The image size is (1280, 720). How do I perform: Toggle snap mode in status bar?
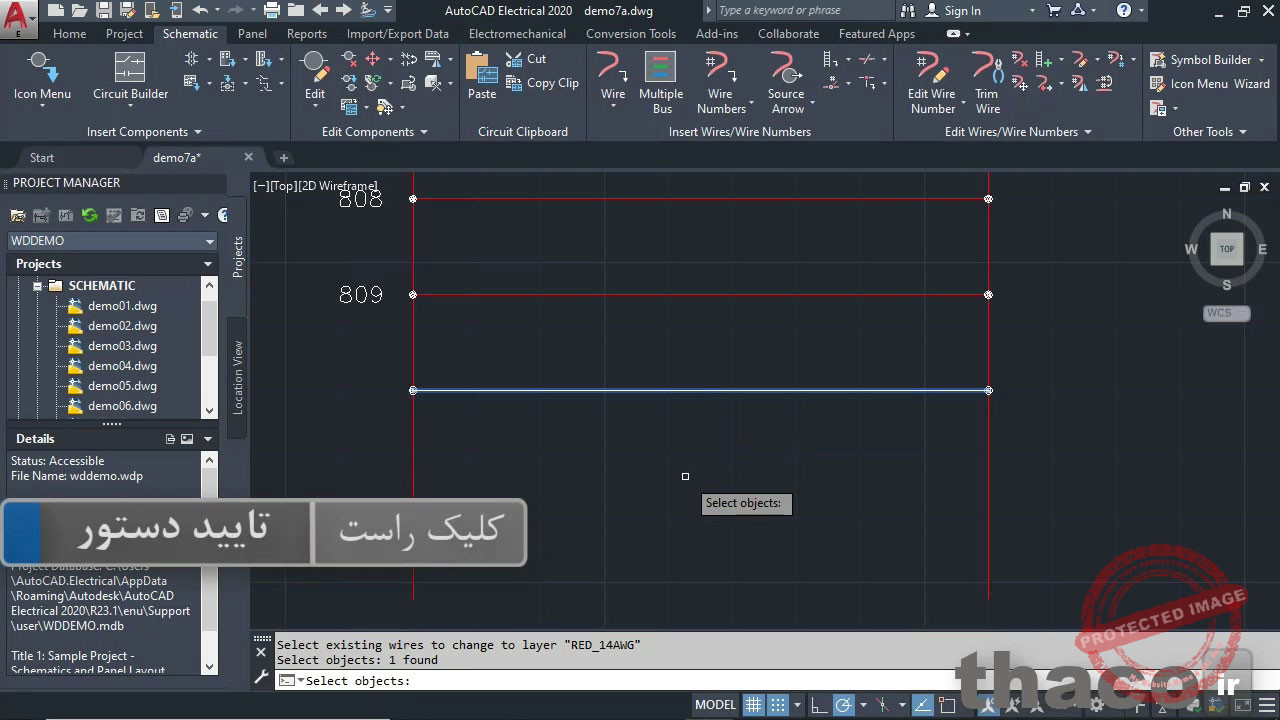point(778,705)
